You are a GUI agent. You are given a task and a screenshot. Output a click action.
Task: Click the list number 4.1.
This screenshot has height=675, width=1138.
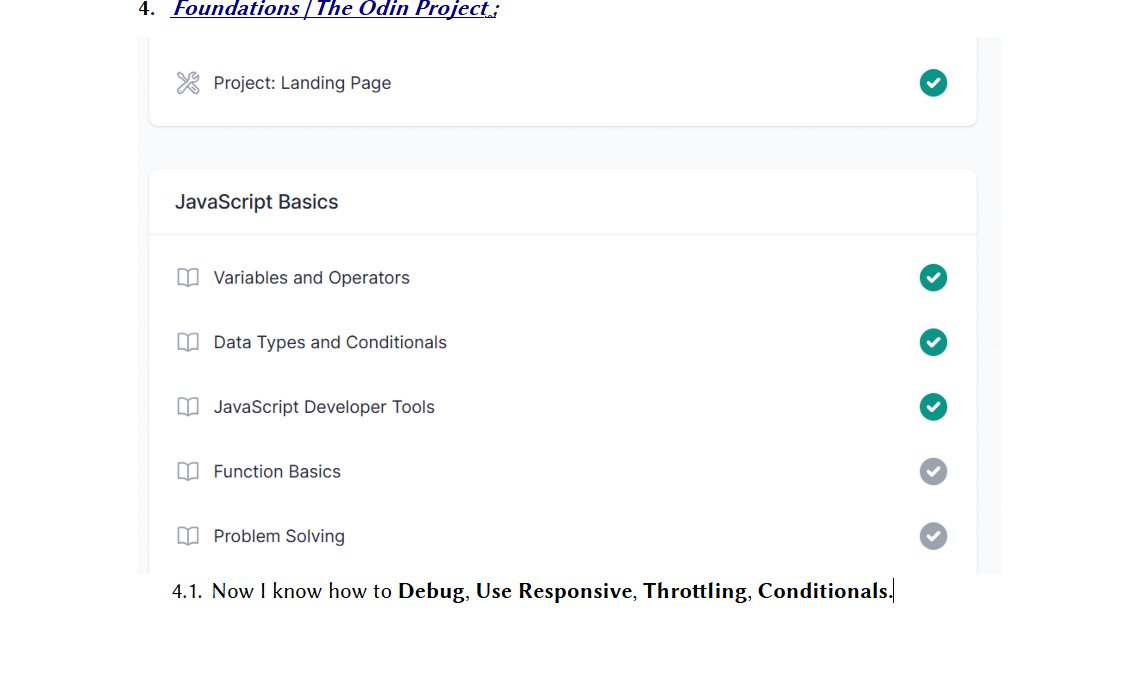click(x=187, y=592)
